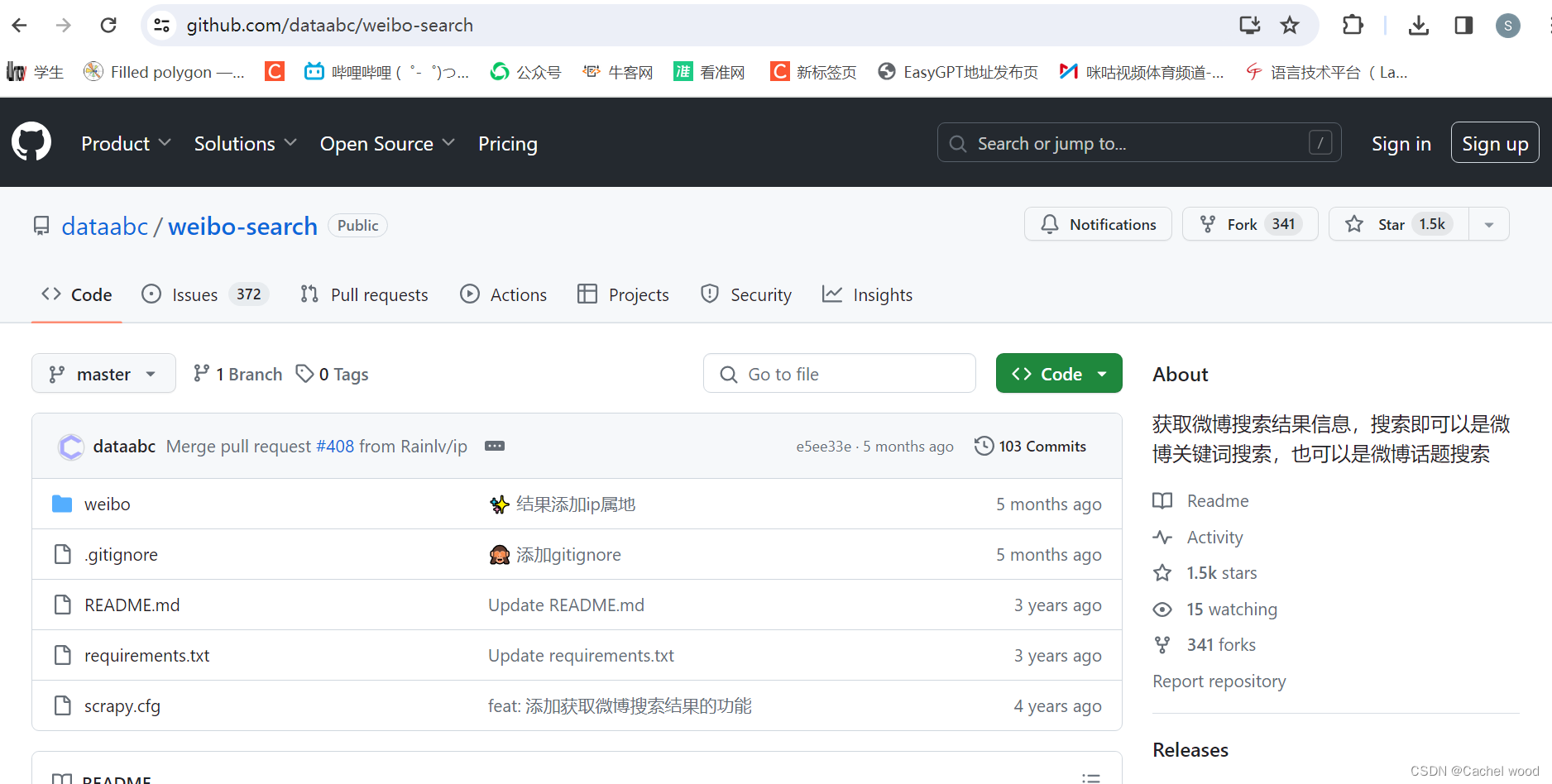
Task: Switch to the Actions tab
Action: pyautogui.click(x=503, y=294)
